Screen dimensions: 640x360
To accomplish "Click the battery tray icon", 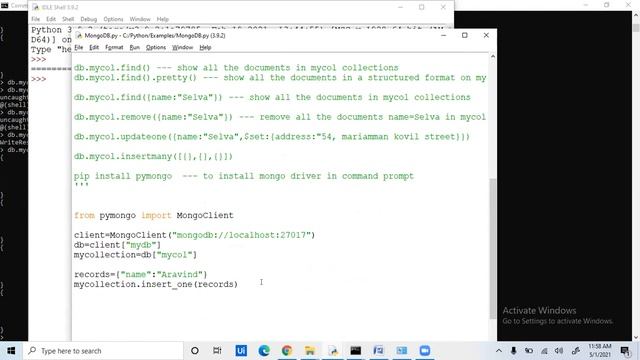I will pyautogui.click(x=529, y=351).
